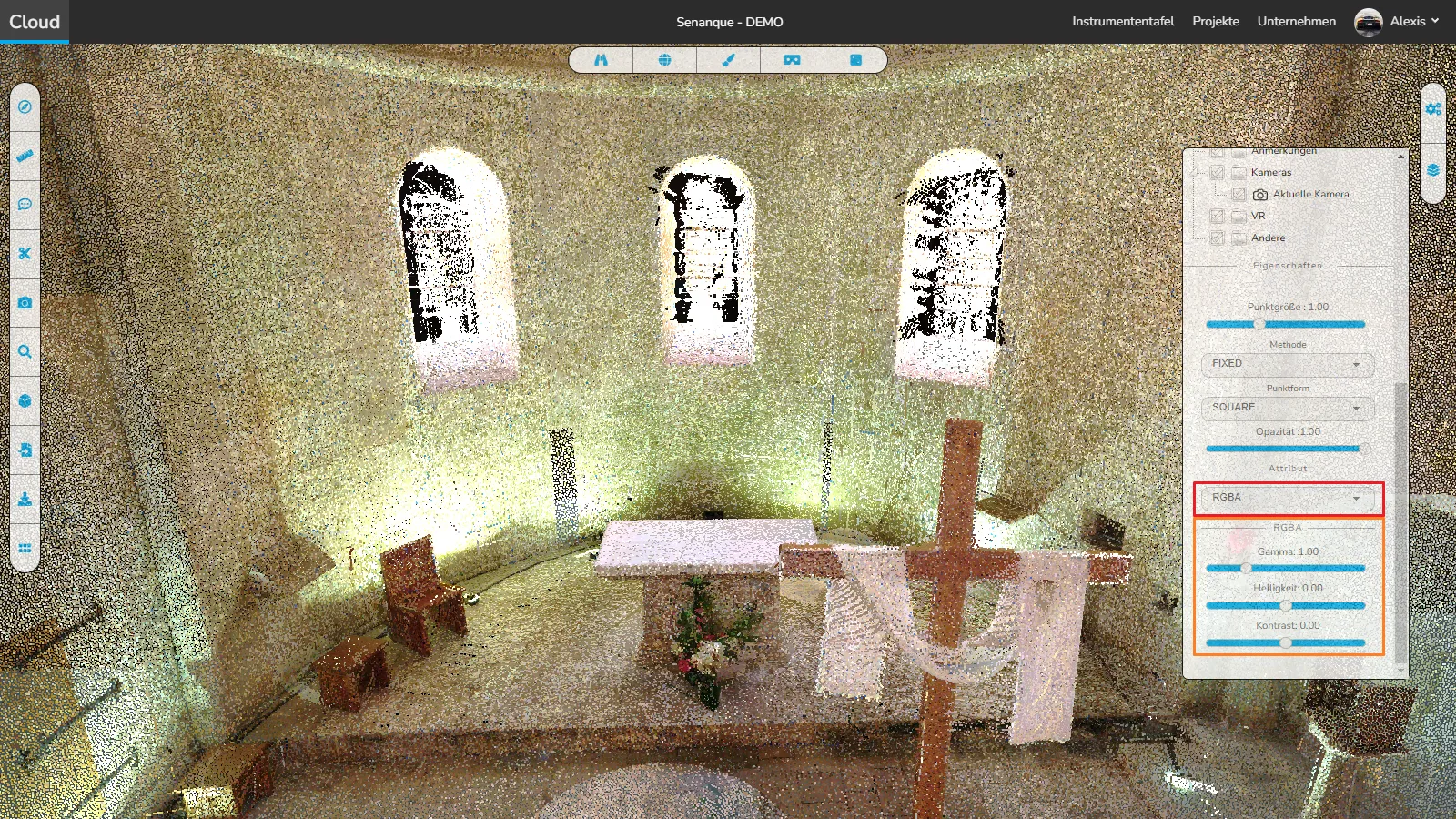The height and width of the screenshot is (819, 1456).
Task: Click the binoculars view icon
Action: [601, 60]
